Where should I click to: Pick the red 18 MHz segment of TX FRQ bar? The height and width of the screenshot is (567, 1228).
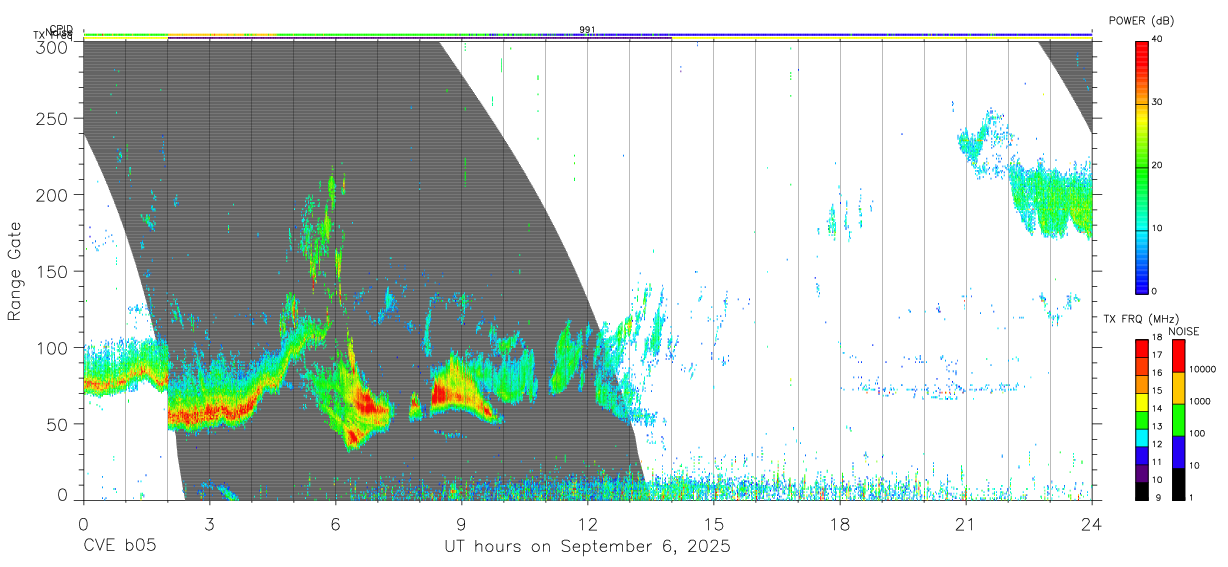pyautogui.click(x=1142, y=349)
